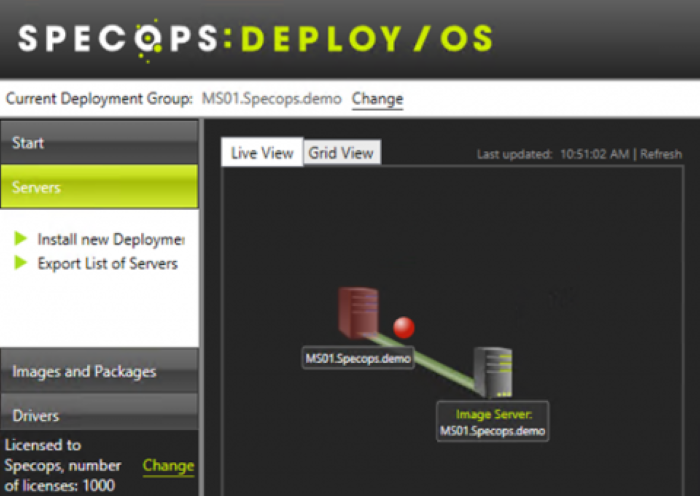Click Change next to Current Deployment Group

[377, 99]
